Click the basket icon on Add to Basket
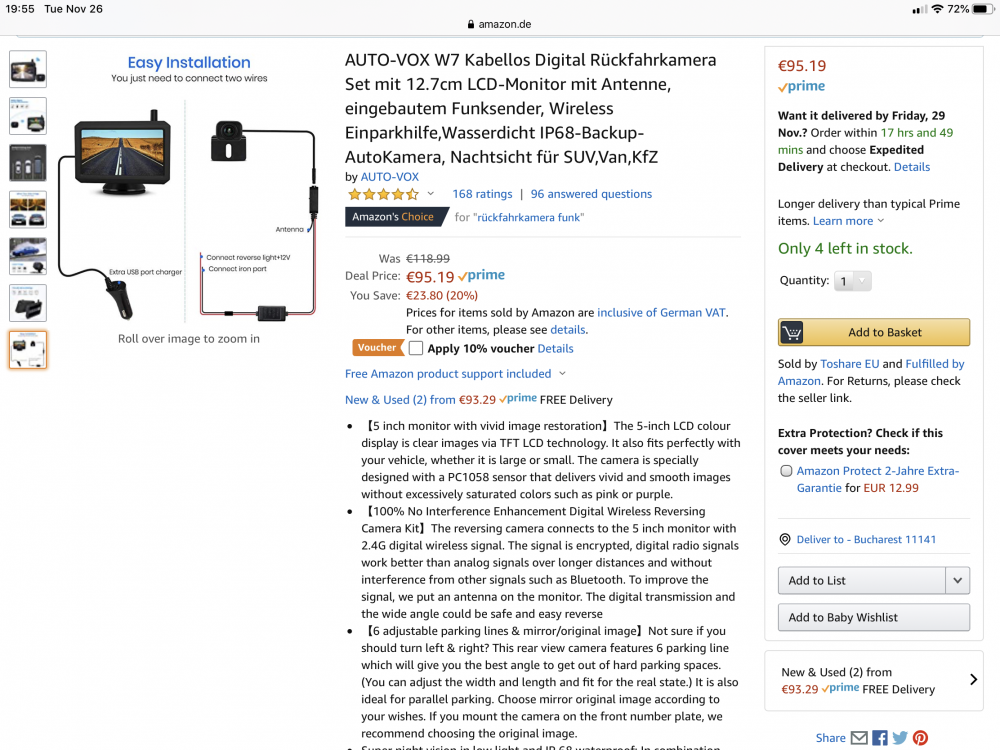 [792, 332]
